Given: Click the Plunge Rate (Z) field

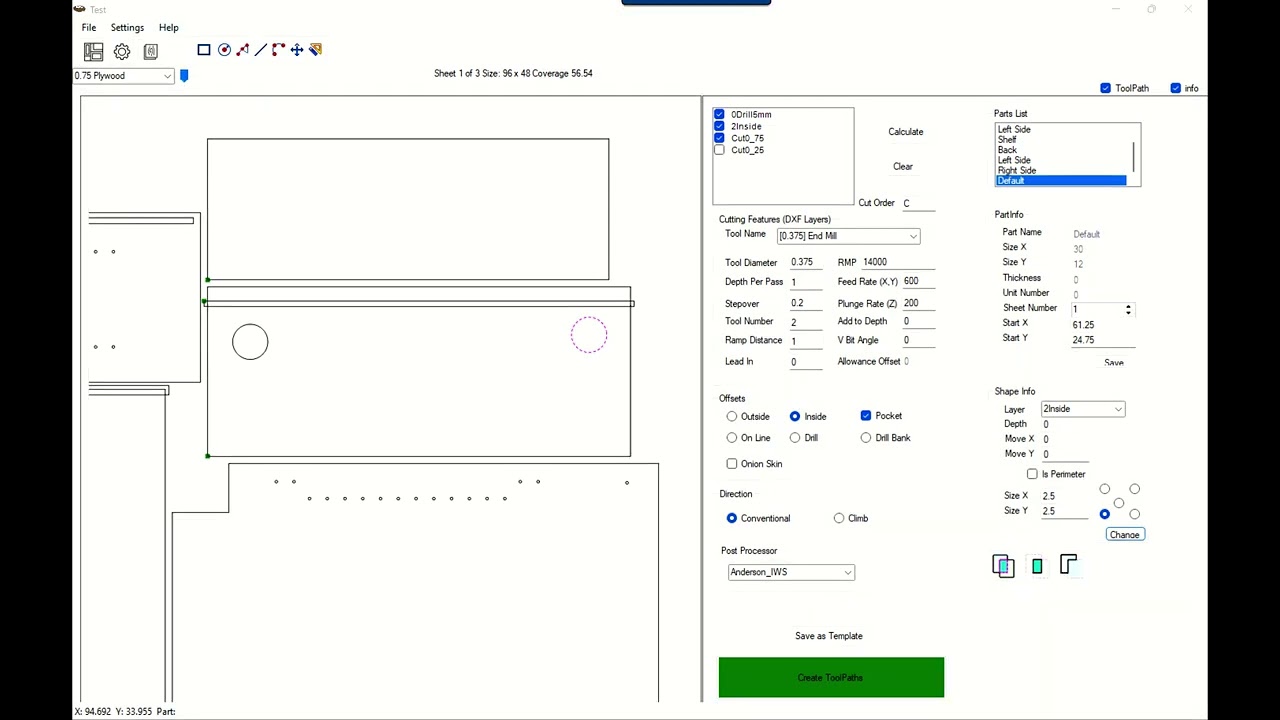Looking at the screenshot, I should click(919, 303).
